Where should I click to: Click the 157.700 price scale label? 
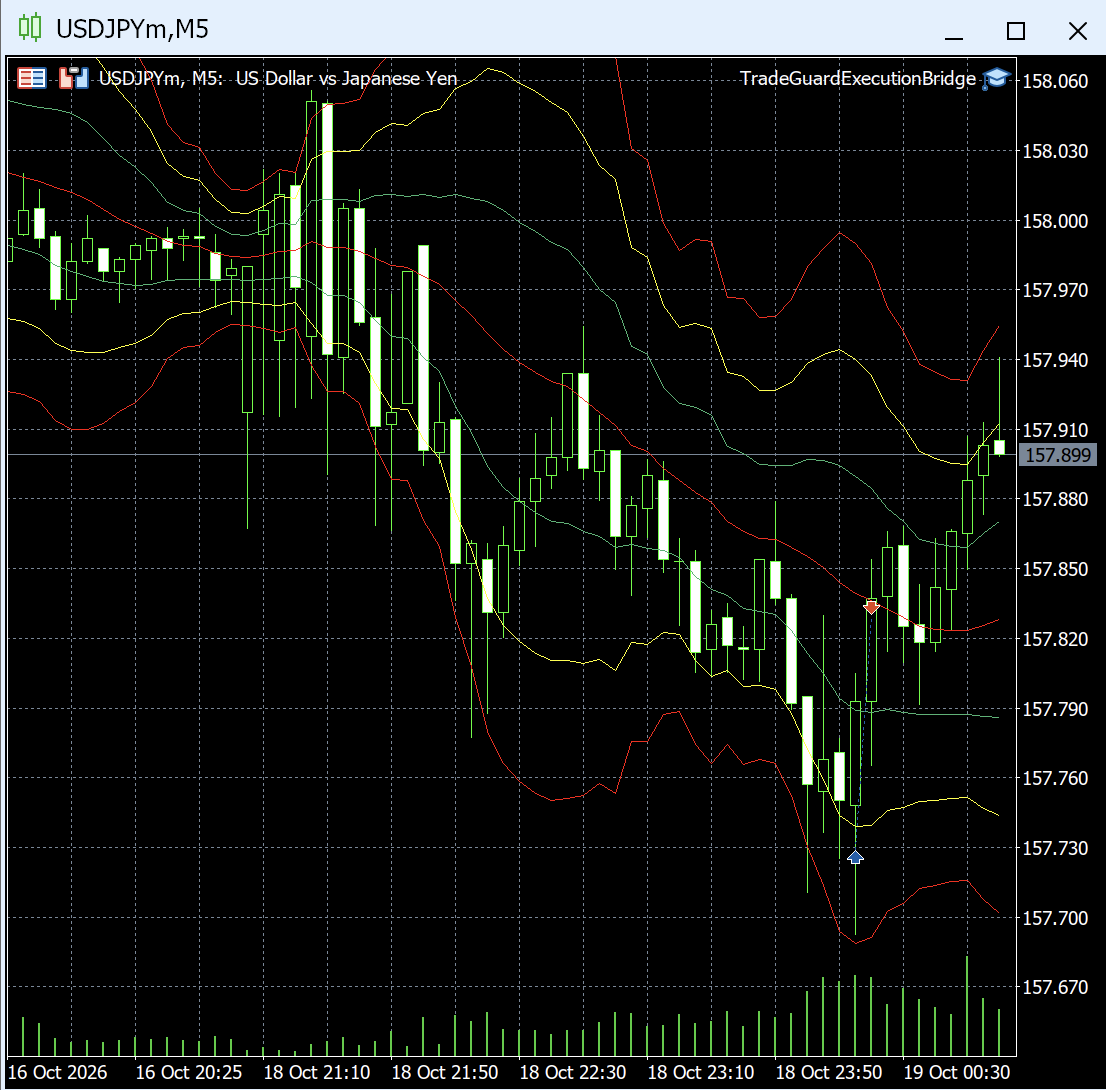click(1055, 917)
